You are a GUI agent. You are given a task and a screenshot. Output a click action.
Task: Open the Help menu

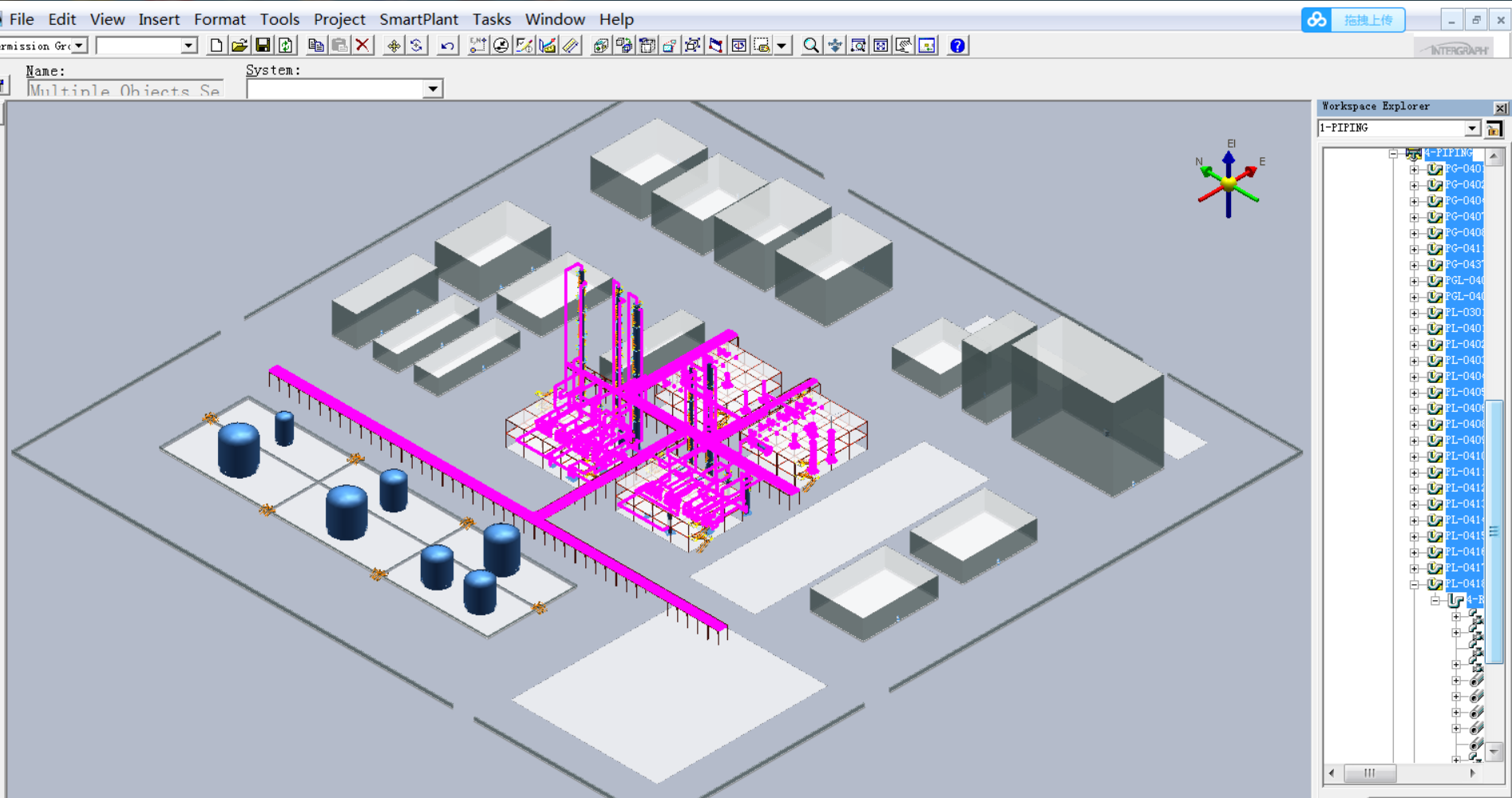616,19
